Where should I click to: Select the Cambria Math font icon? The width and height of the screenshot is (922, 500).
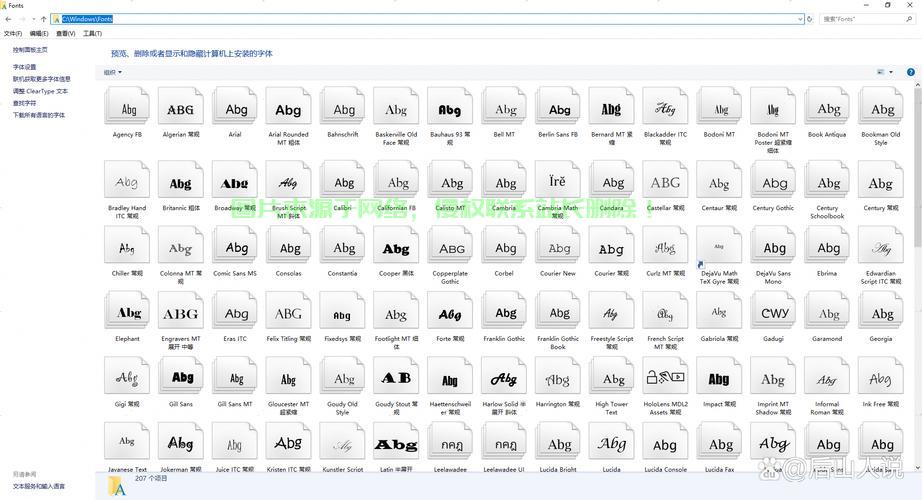(557, 180)
